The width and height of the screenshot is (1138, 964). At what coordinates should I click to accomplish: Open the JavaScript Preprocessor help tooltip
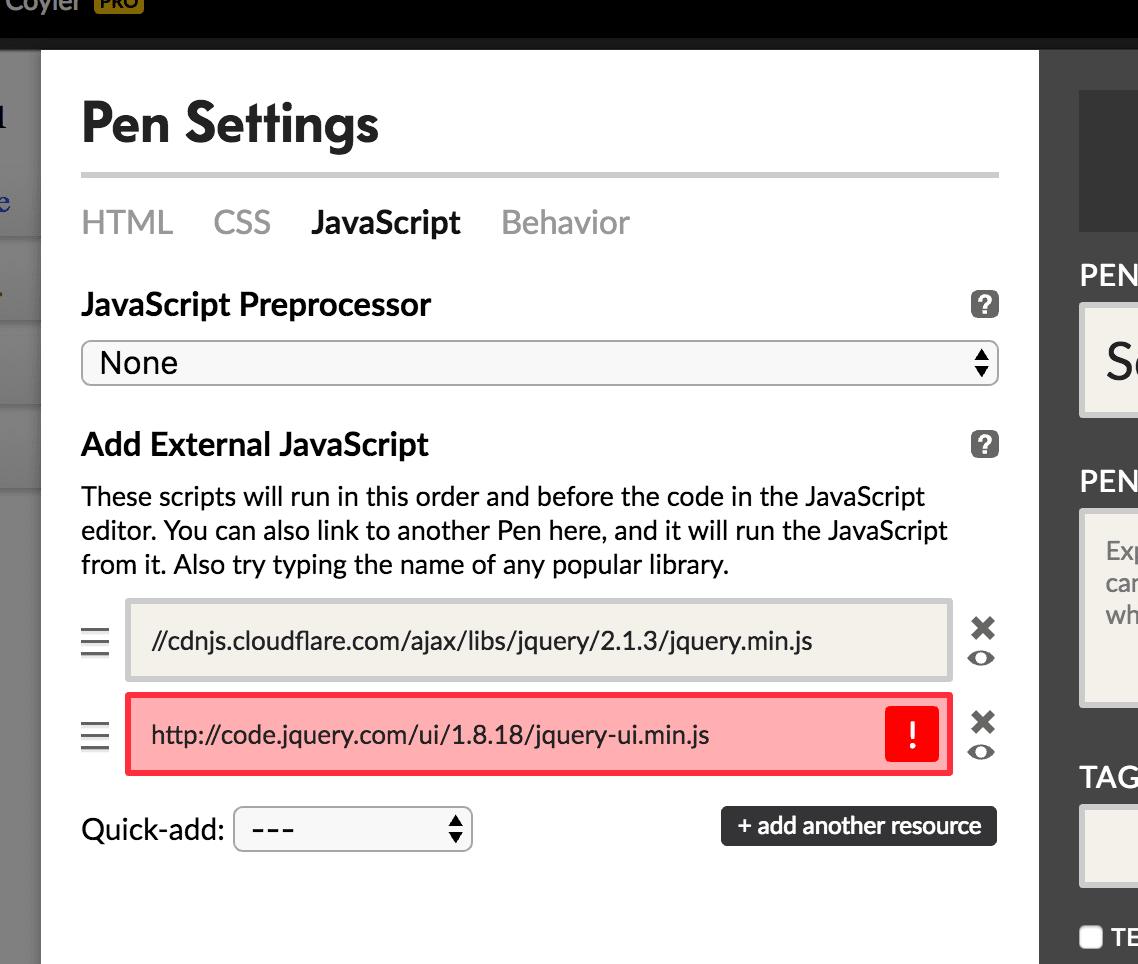pyautogui.click(x=985, y=304)
